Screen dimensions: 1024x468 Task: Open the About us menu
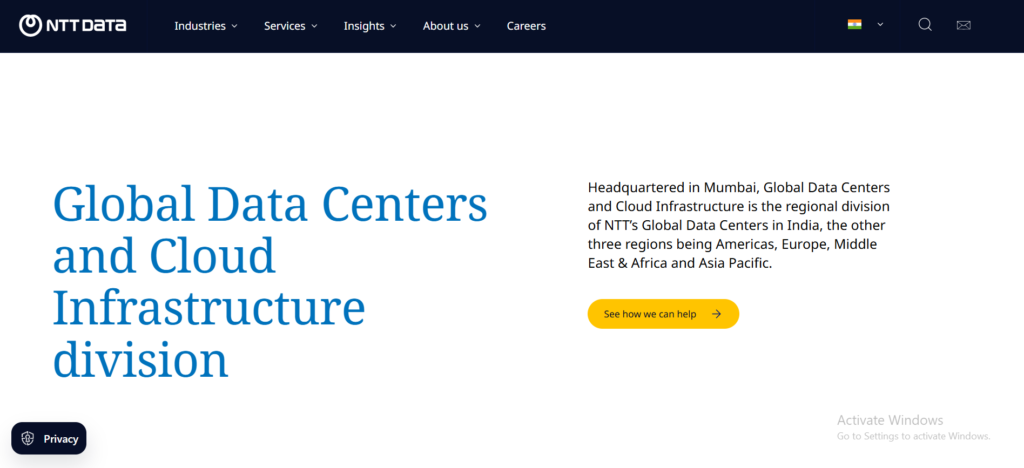[x=451, y=26]
